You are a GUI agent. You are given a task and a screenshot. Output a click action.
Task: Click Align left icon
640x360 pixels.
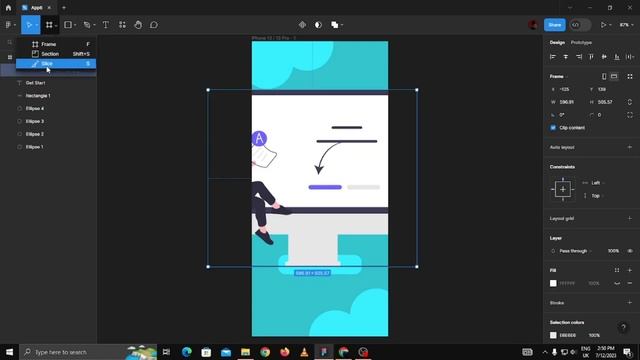tap(553, 57)
